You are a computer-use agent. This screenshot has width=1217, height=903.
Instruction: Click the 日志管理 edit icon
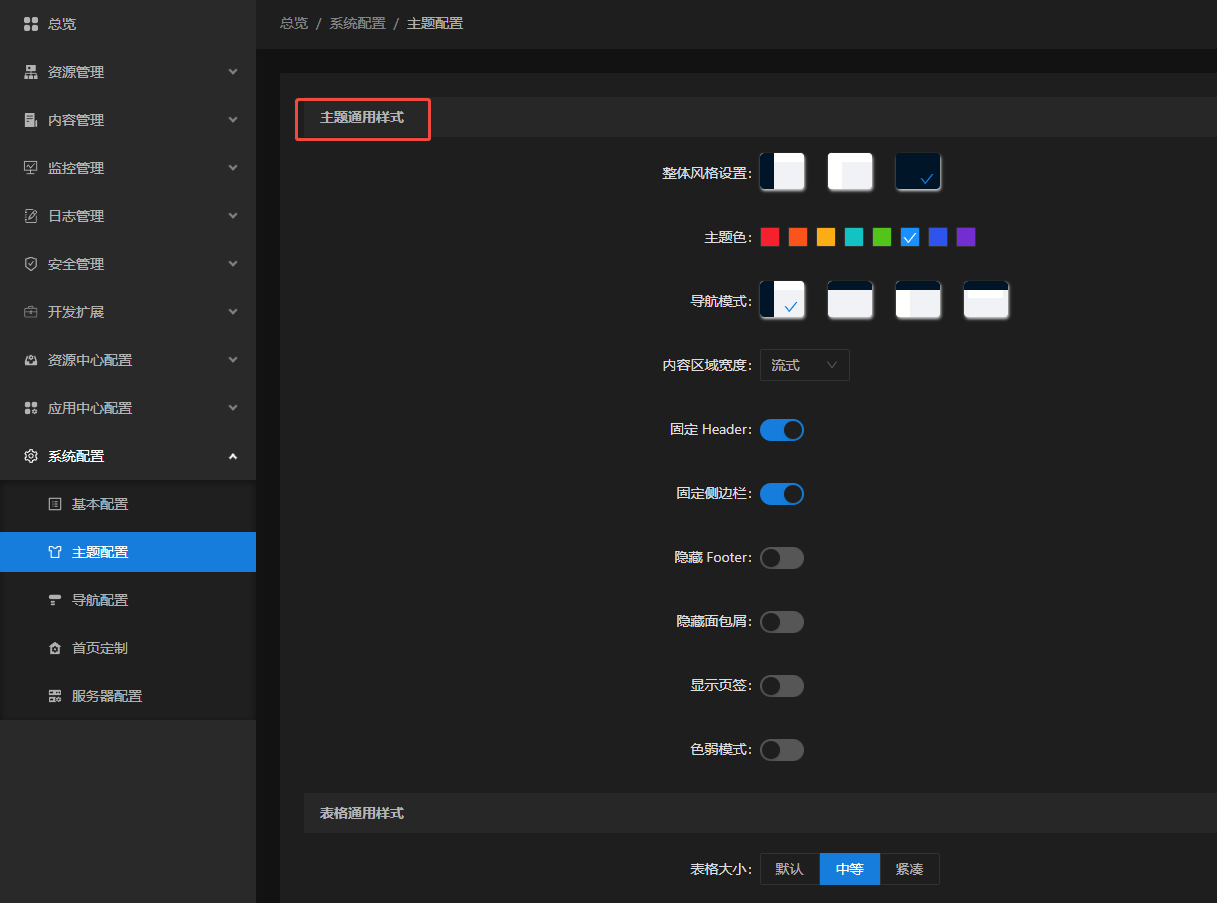point(30,216)
